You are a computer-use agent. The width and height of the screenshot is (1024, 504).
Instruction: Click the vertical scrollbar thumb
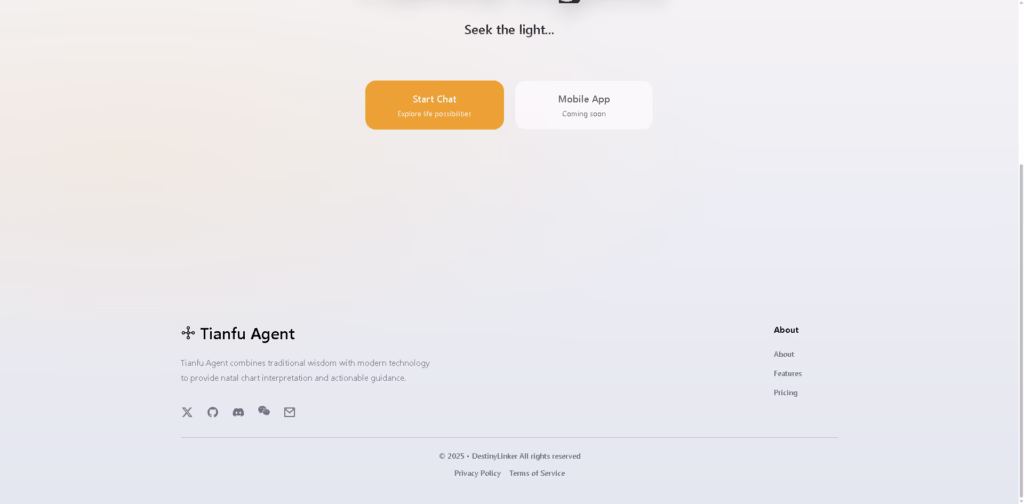(1021, 330)
